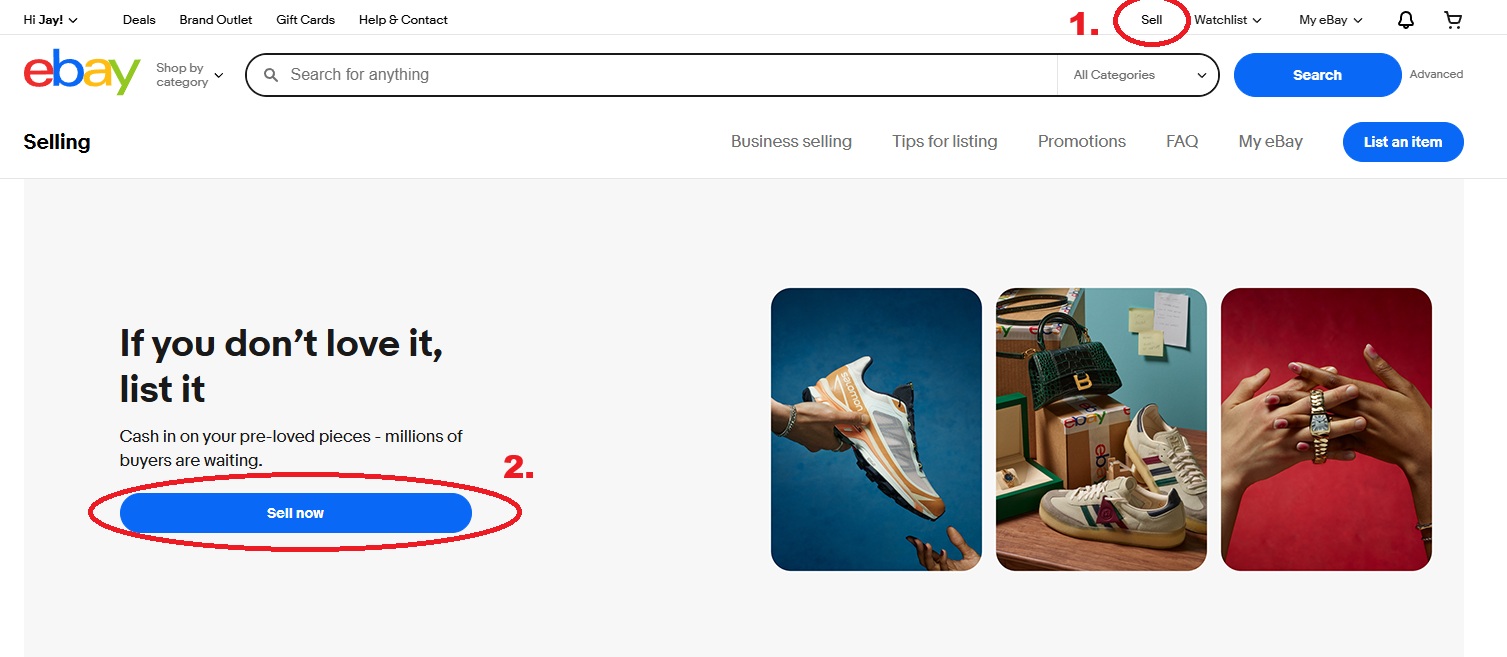Click the magnifier icon in search bar
The image size is (1507, 657).
270,75
